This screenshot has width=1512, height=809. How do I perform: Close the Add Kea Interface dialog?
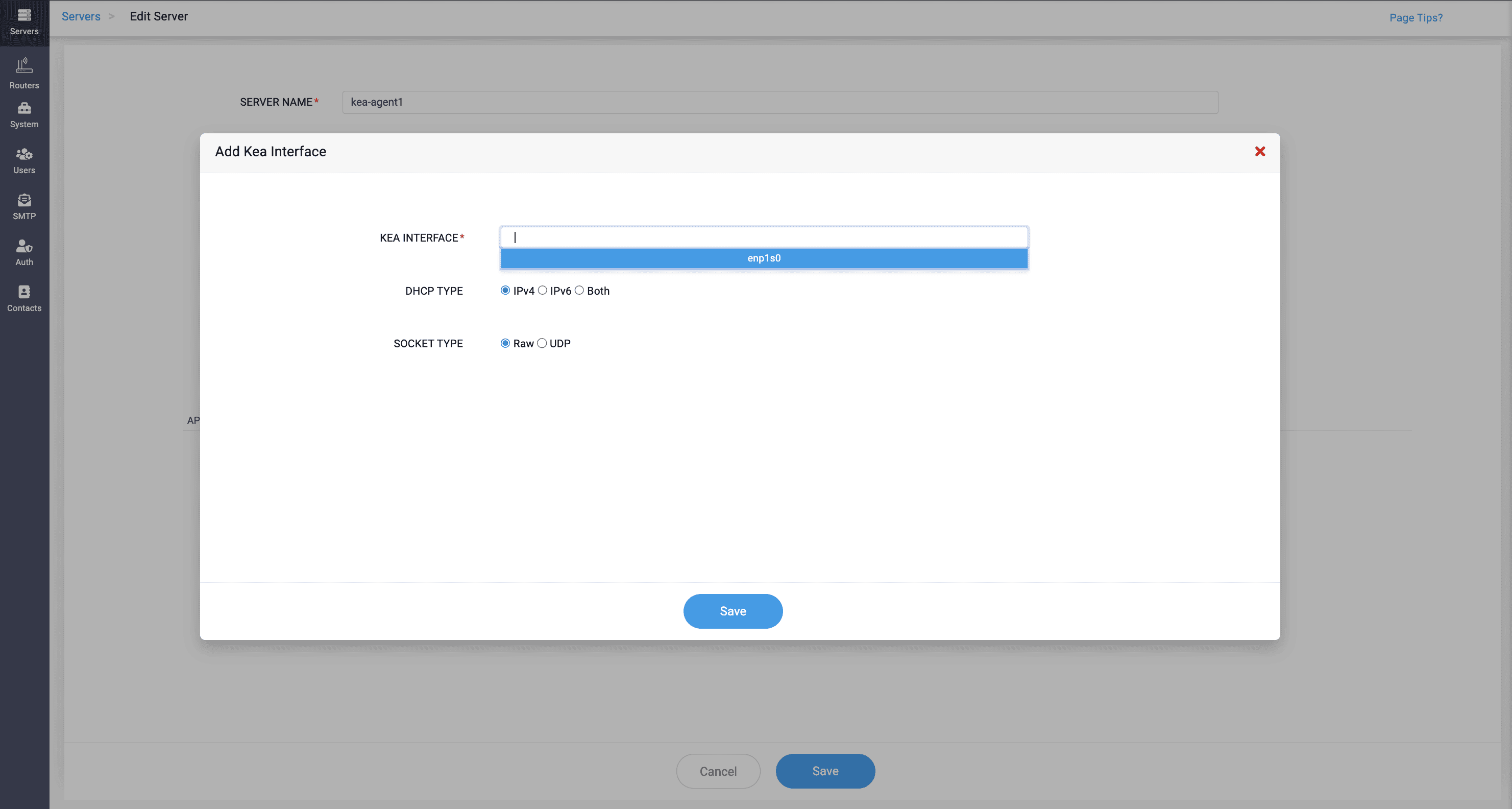coord(1260,152)
